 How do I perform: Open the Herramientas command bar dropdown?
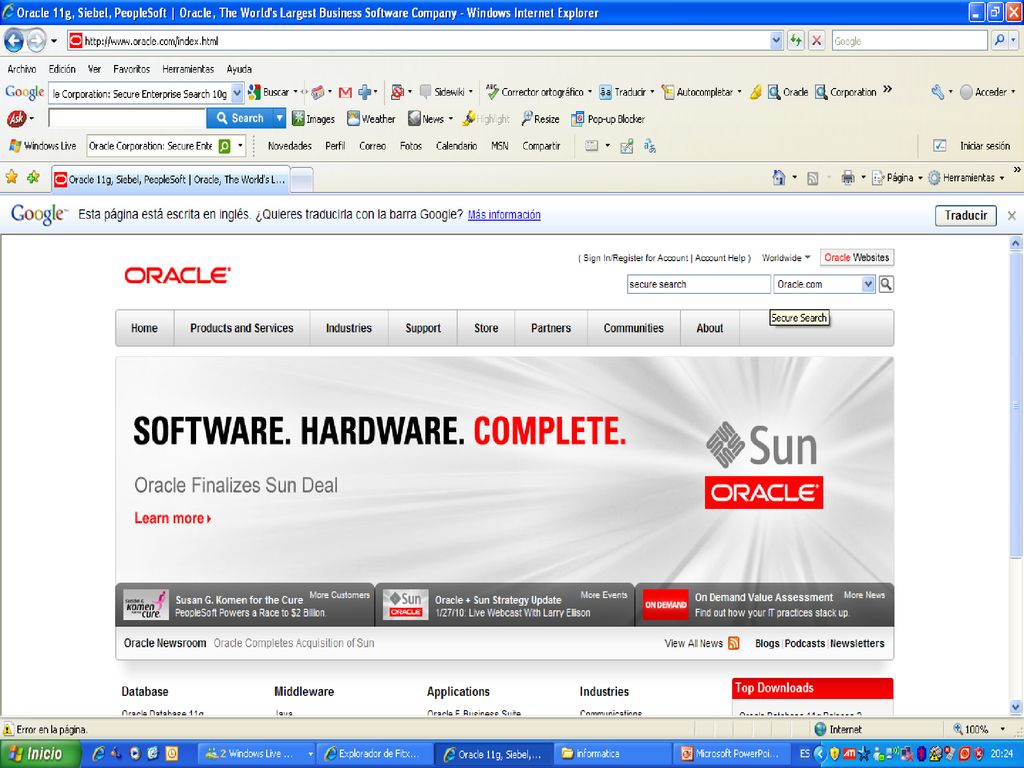[x=967, y=178]
